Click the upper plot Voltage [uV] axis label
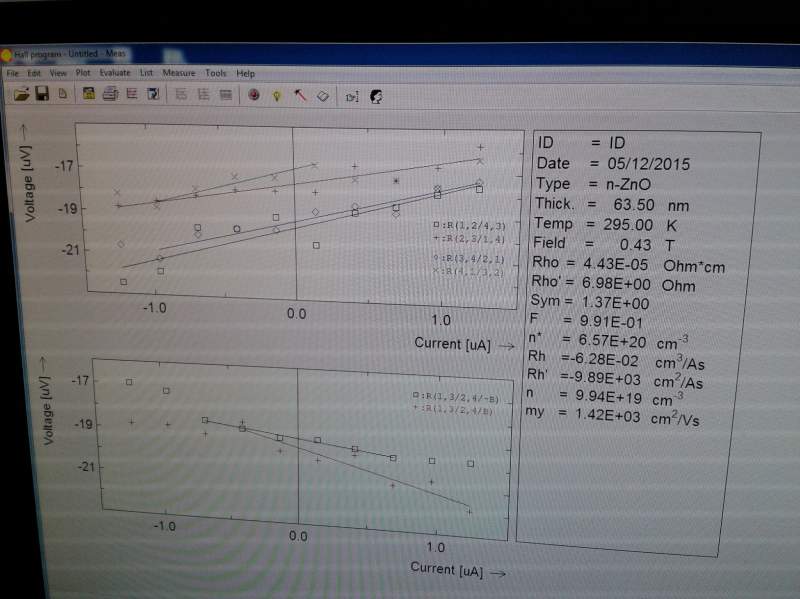Screen dimensions: 800x599 click(x=29, y=184)
